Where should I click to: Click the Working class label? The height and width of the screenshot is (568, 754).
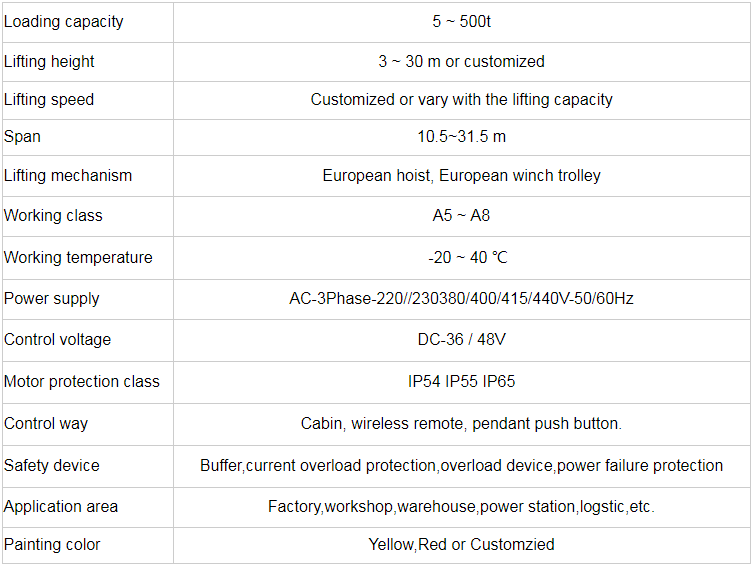click(53, 216)
